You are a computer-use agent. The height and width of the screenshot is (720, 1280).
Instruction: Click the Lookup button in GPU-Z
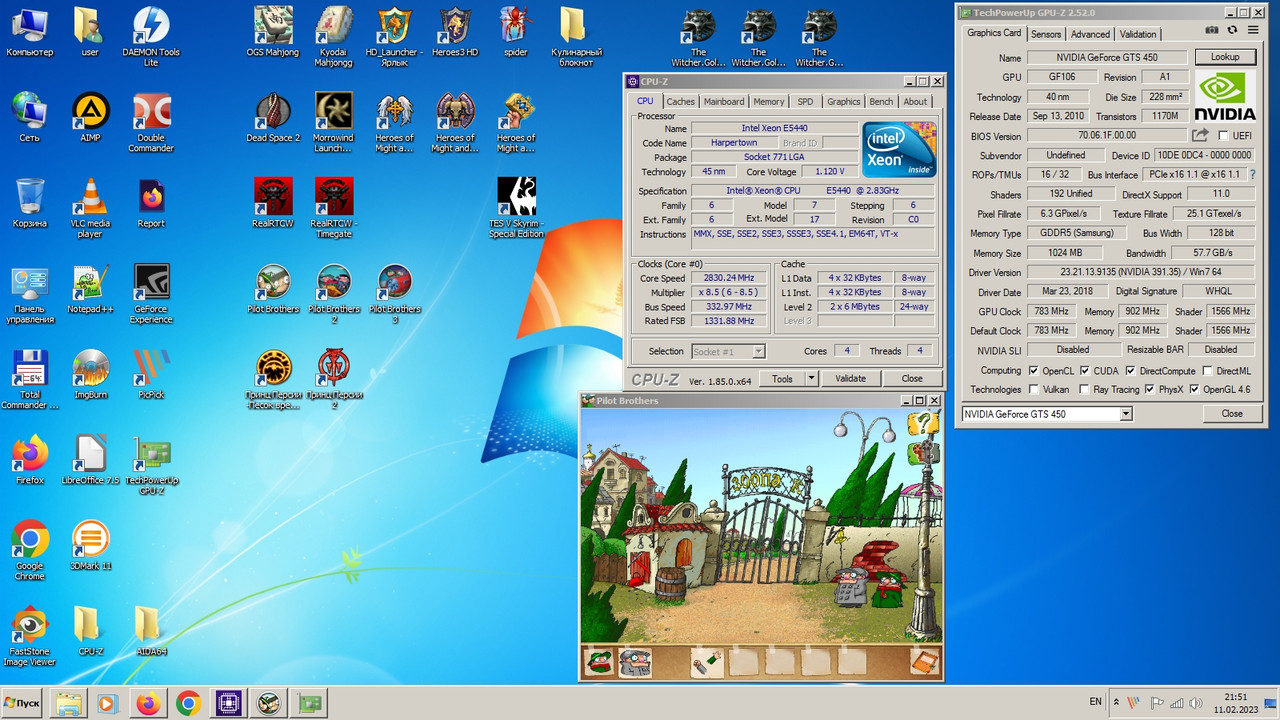[1225, 57]
